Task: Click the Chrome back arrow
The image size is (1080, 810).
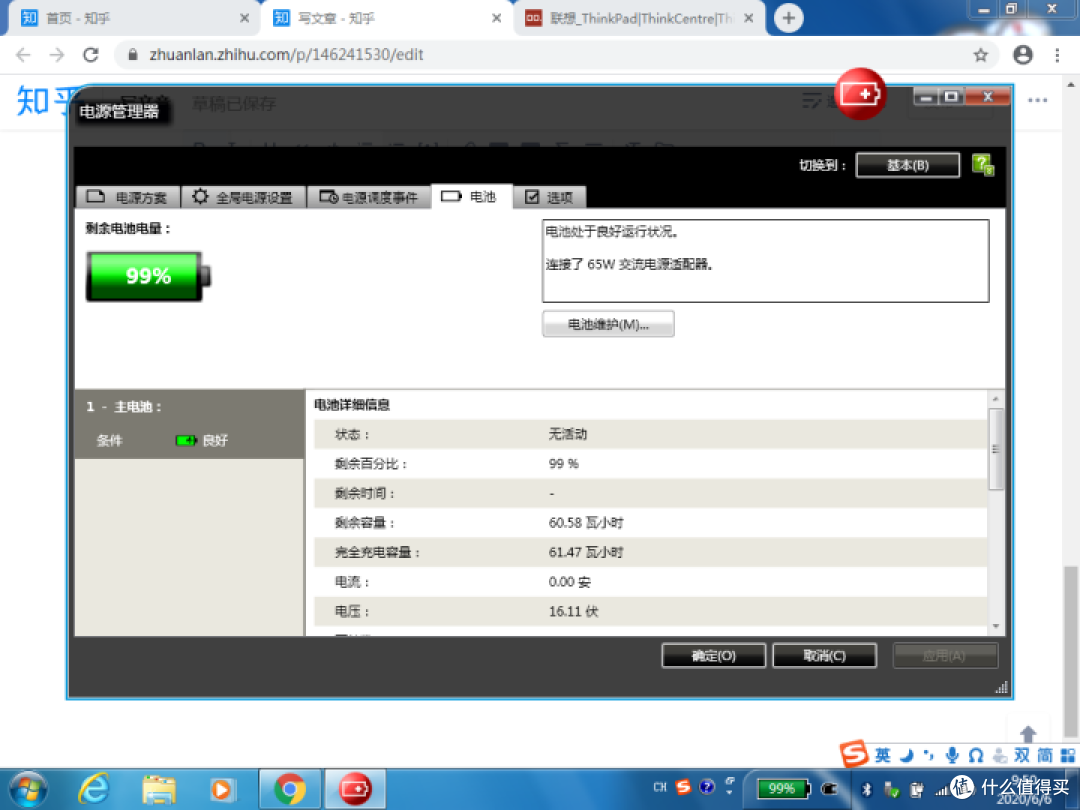Action: 23,54
